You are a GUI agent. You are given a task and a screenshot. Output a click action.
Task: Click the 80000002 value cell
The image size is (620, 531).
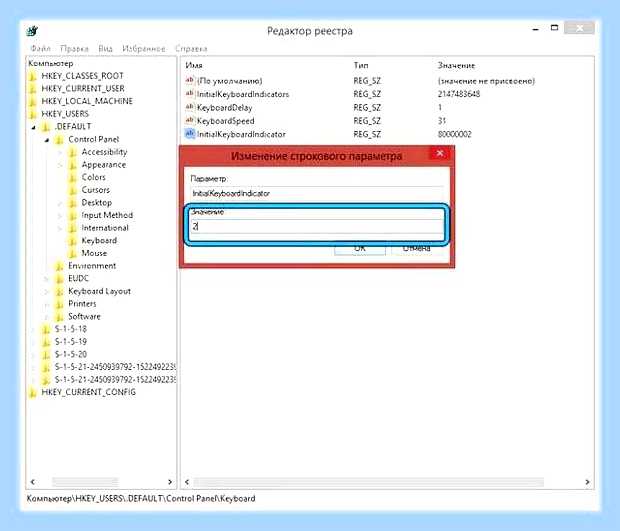pos(455,134)
